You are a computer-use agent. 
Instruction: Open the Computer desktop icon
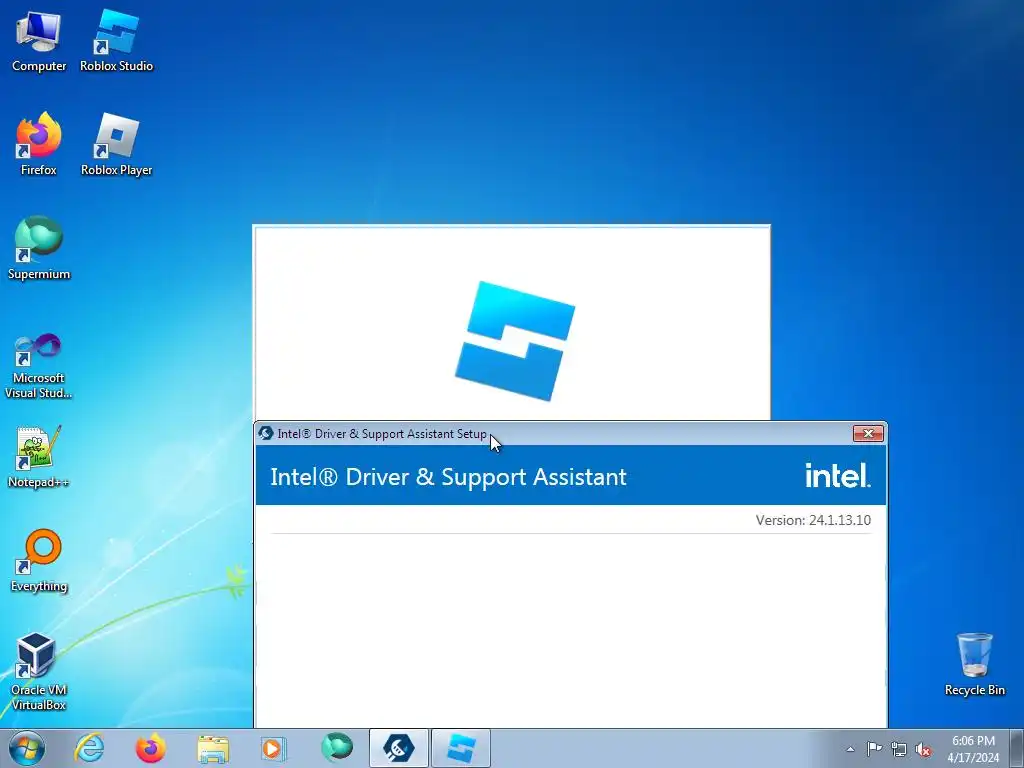pyautogui.click(x=39, y=41)
